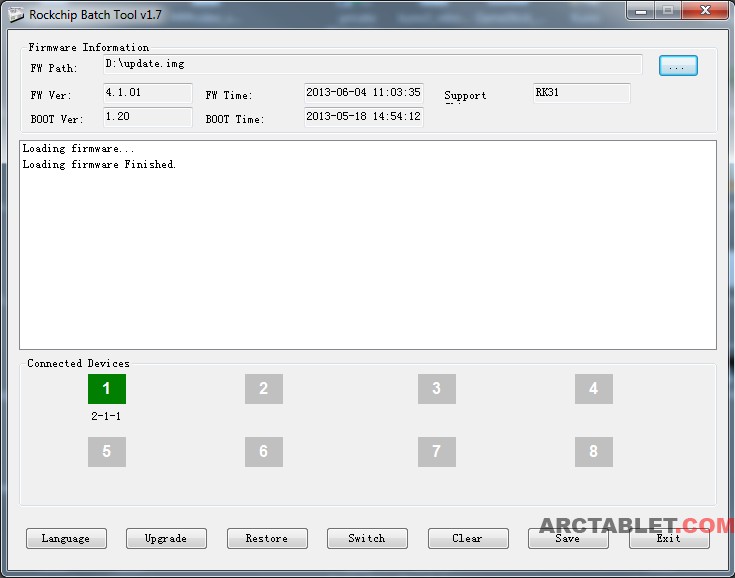Click the Restore button

click(267, 538)
